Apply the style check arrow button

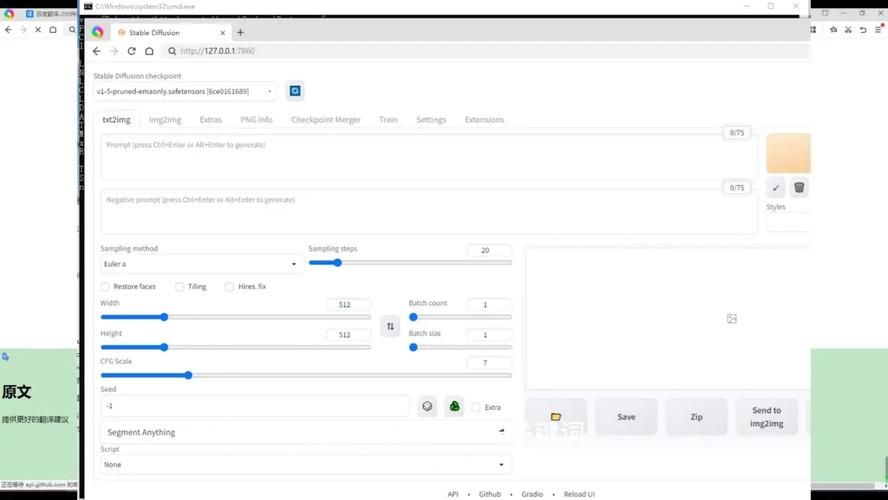pyautogui.click(x=775, y=187)
